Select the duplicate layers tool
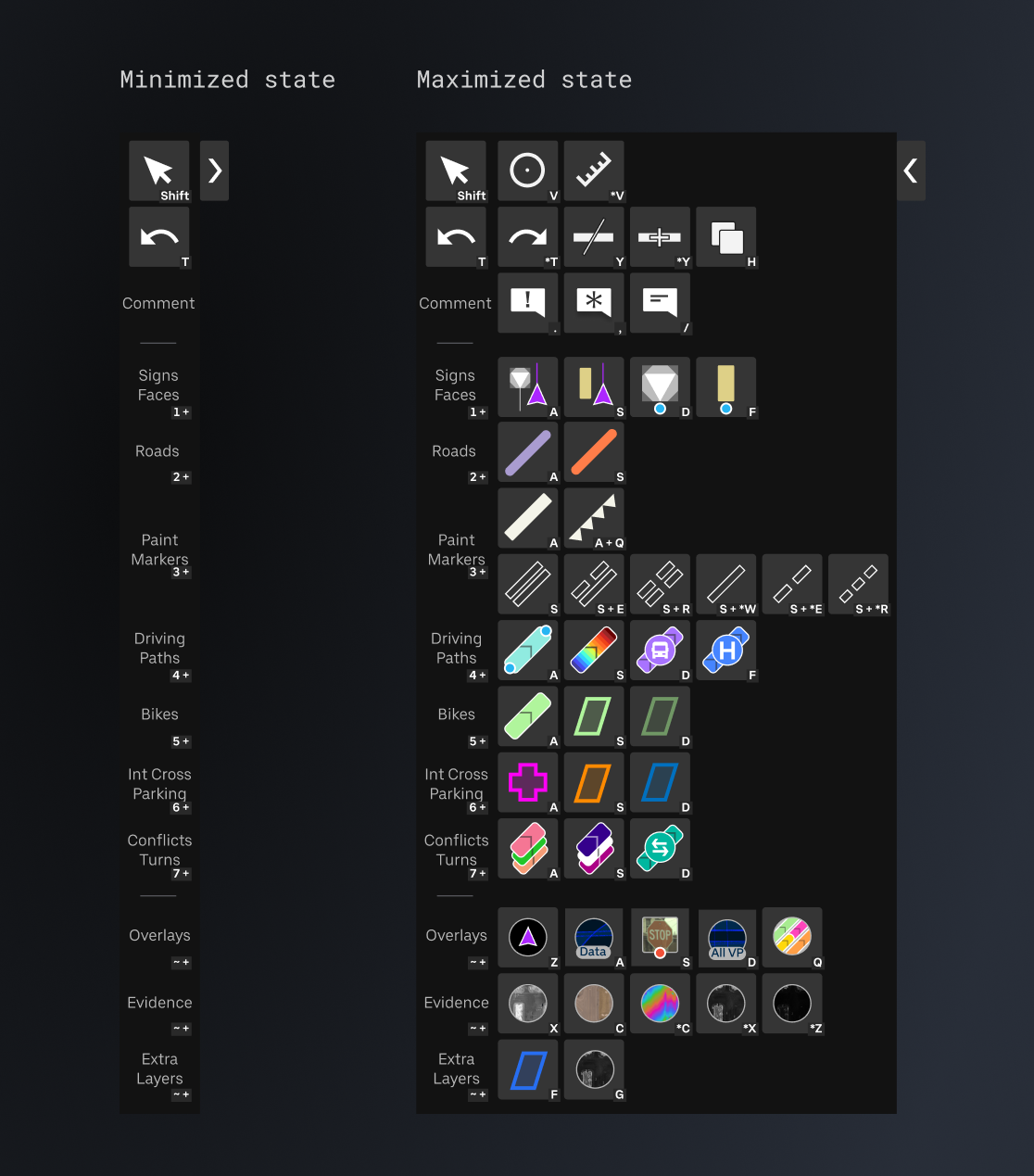 [x=725, y=237]
